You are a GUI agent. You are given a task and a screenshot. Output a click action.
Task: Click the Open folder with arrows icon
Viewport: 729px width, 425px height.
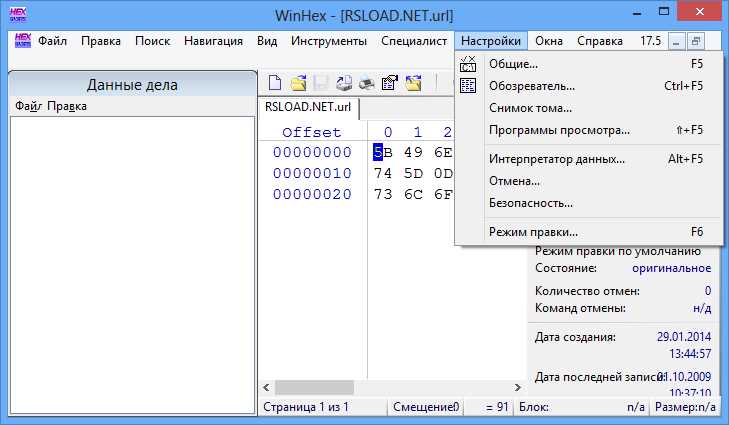(x=413, y=83)
